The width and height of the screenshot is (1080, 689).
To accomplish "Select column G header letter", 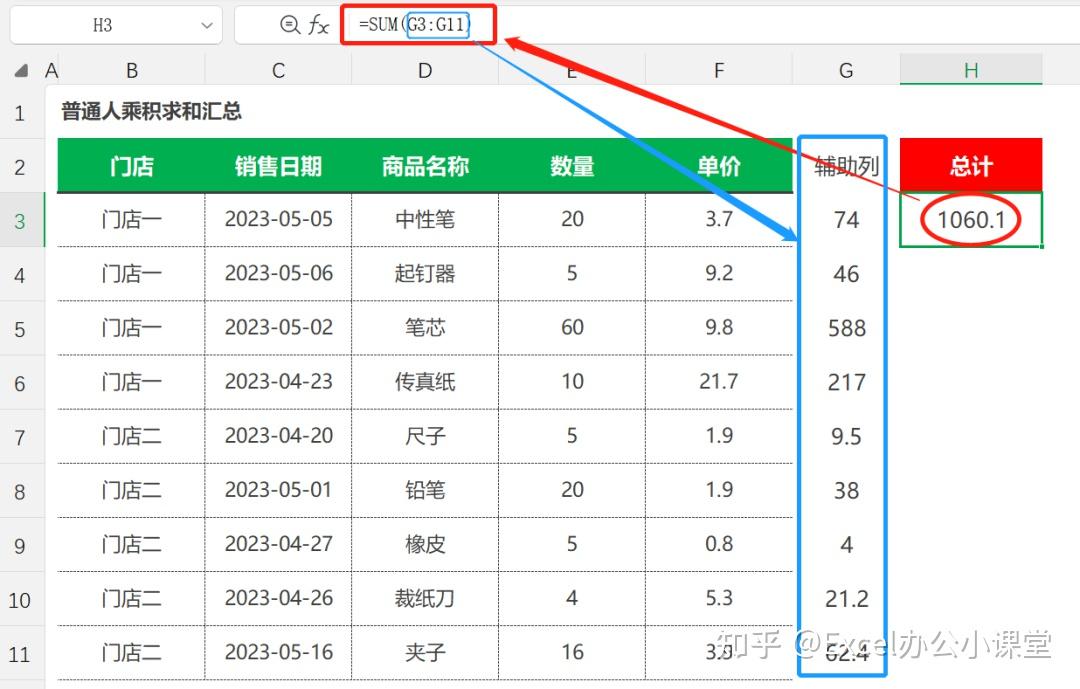I will coord(845,70).
